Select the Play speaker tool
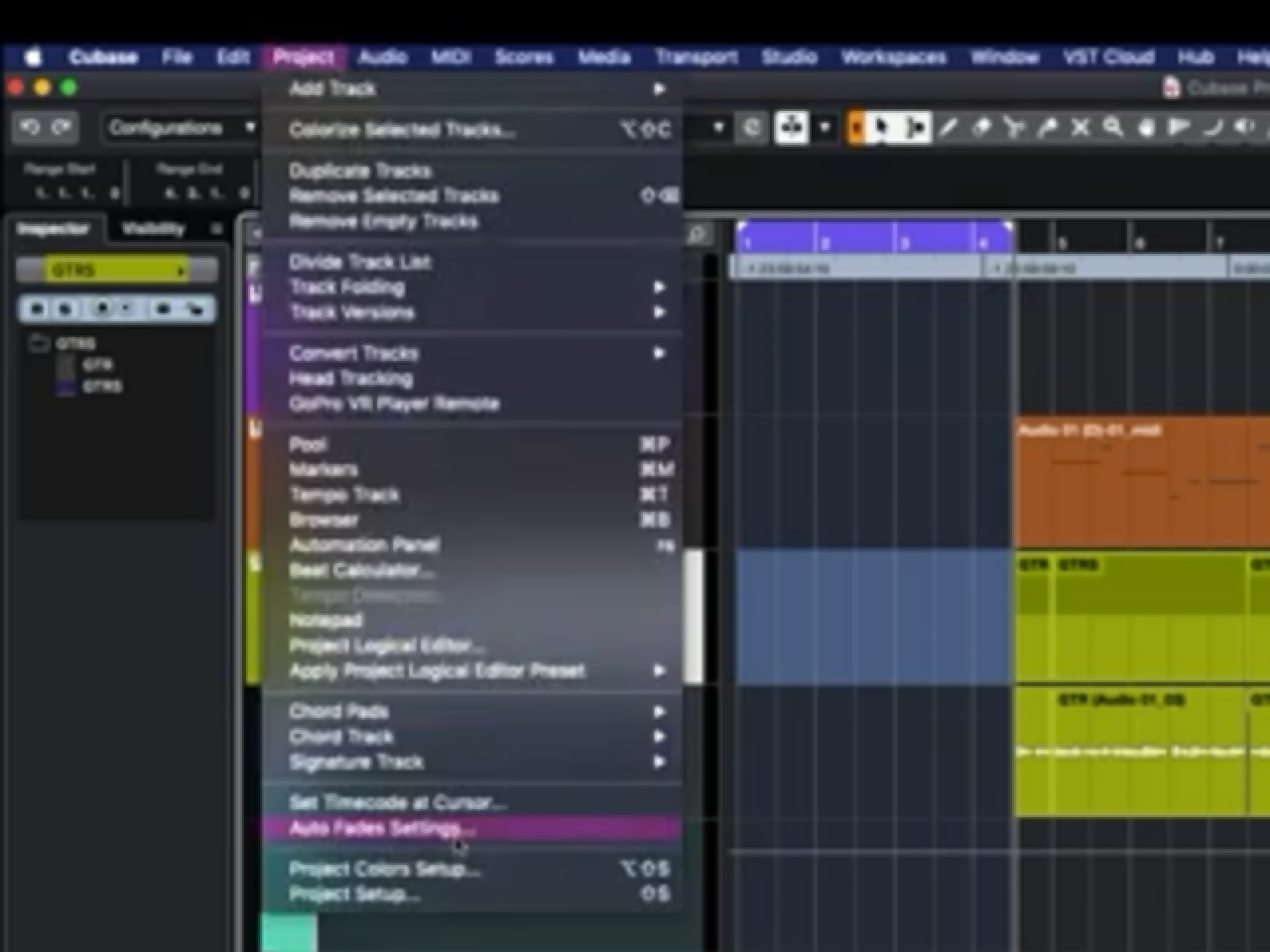This screenshot has height=952, width=1270. (x=1244, y=128)
